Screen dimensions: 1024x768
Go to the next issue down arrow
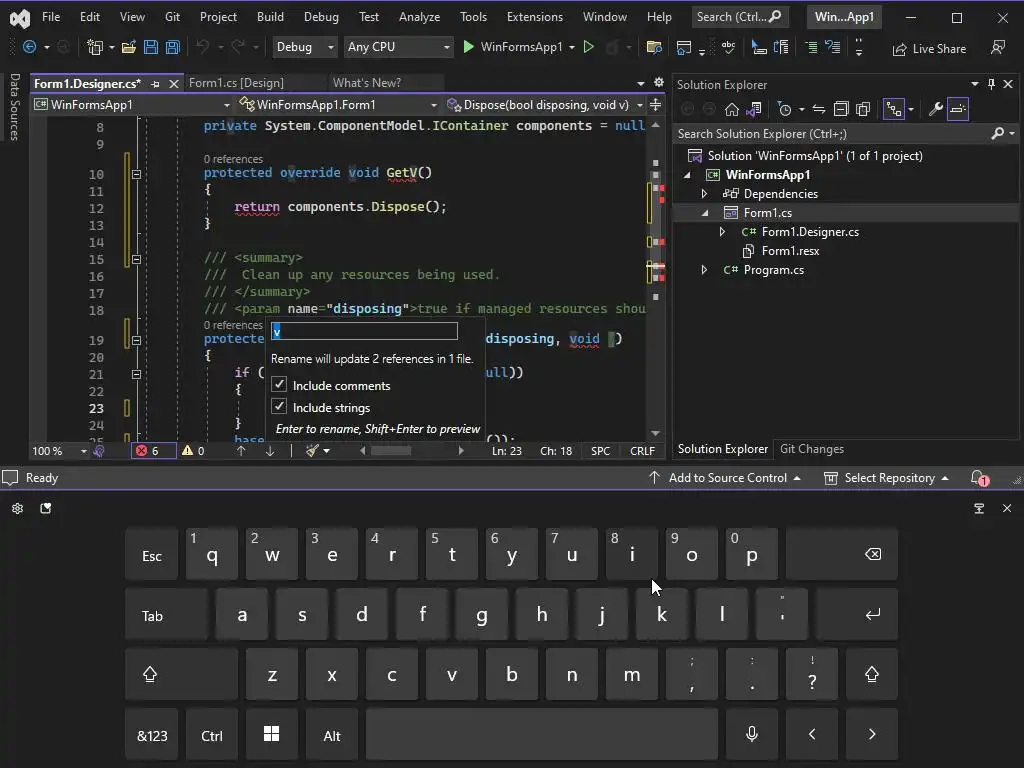tap(270, 451)
